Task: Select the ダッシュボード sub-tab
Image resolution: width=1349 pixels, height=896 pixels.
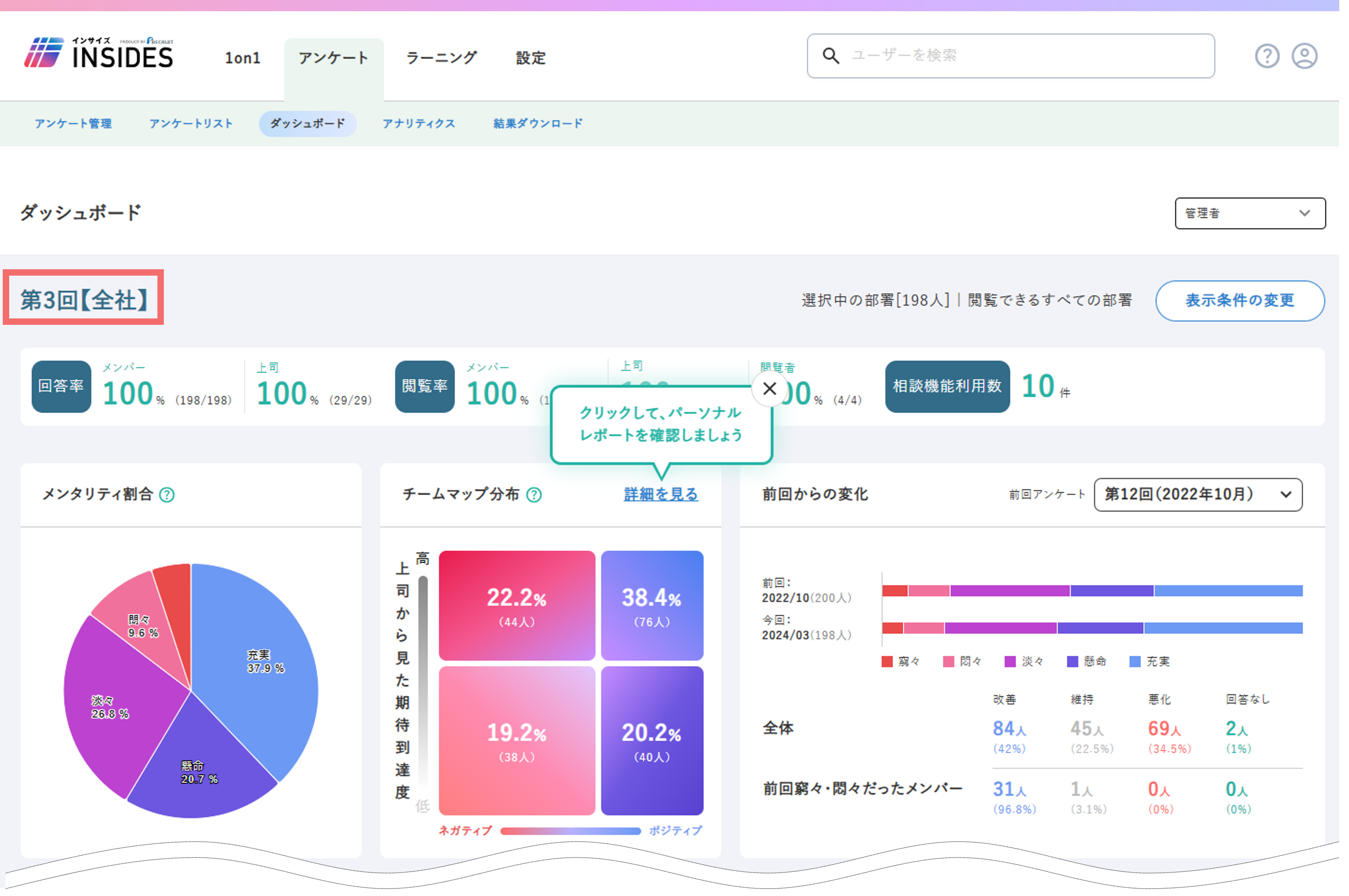Action: [x=308, y=123]
